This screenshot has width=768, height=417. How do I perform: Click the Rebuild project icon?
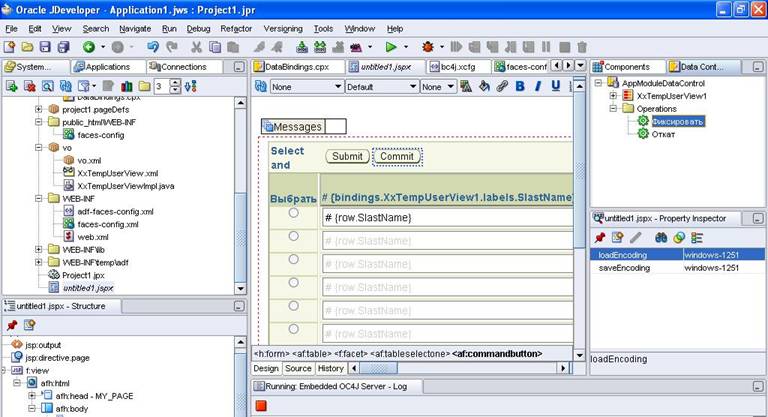click(x=320, y=47)
